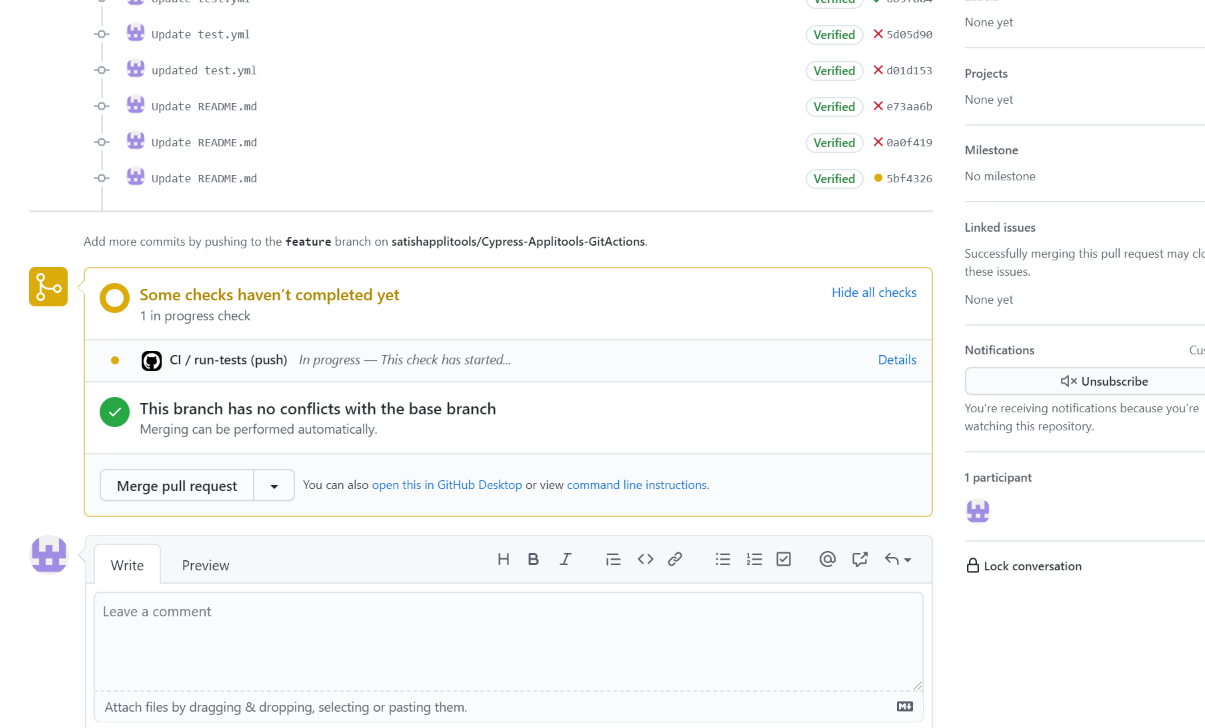Click inside the Leave a comment field

[508, 640]
